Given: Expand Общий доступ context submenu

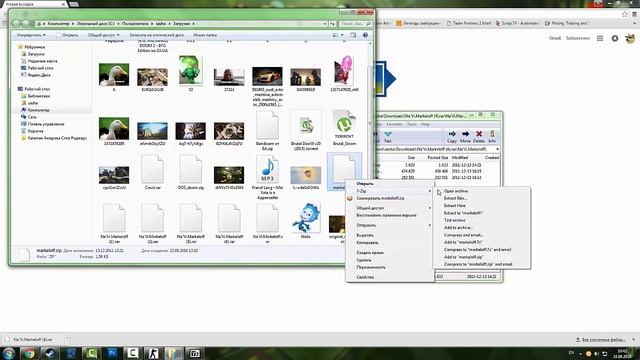Looking at the screenshot, I should [390, 208].
